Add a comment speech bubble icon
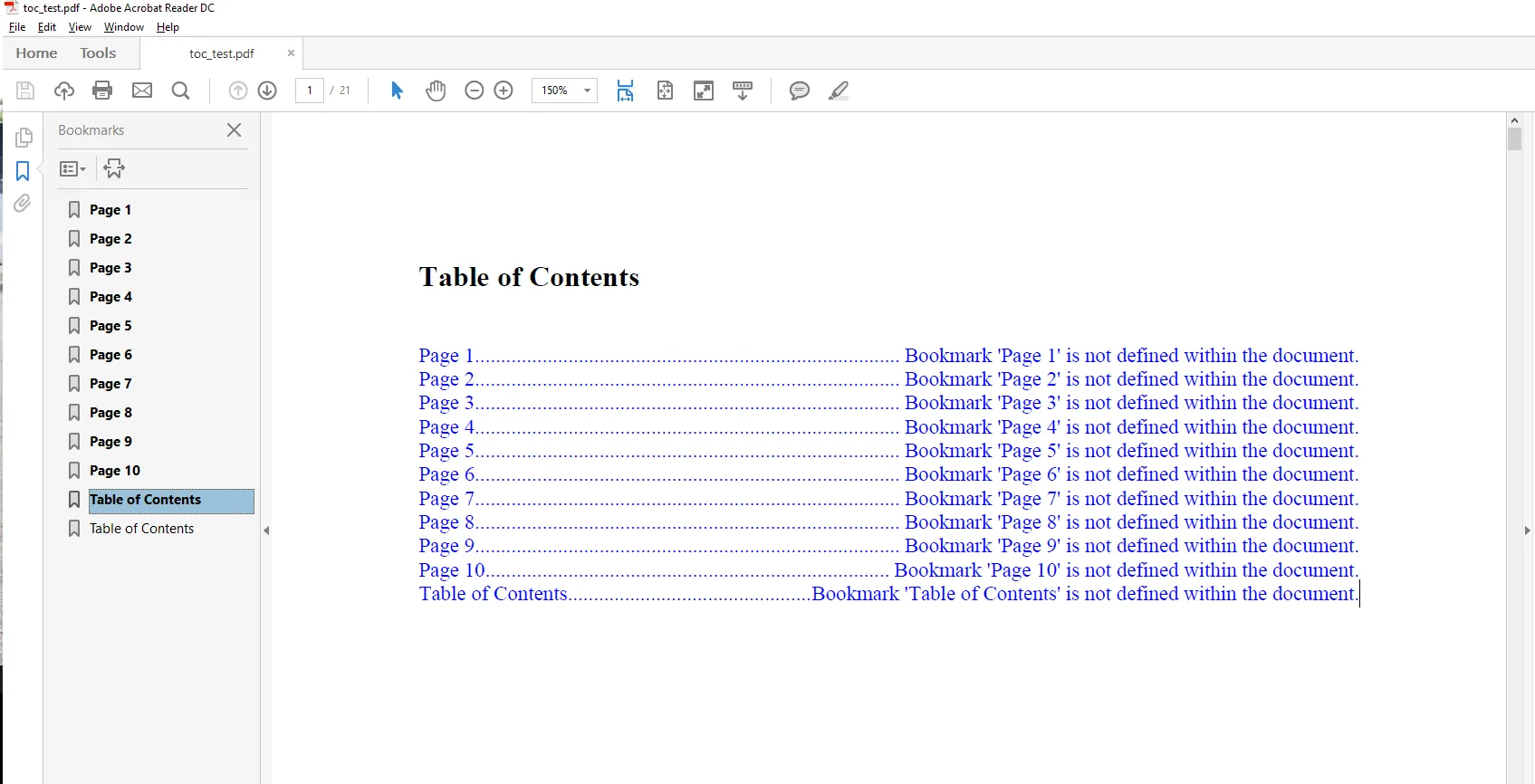 click(x=799, y=91)
